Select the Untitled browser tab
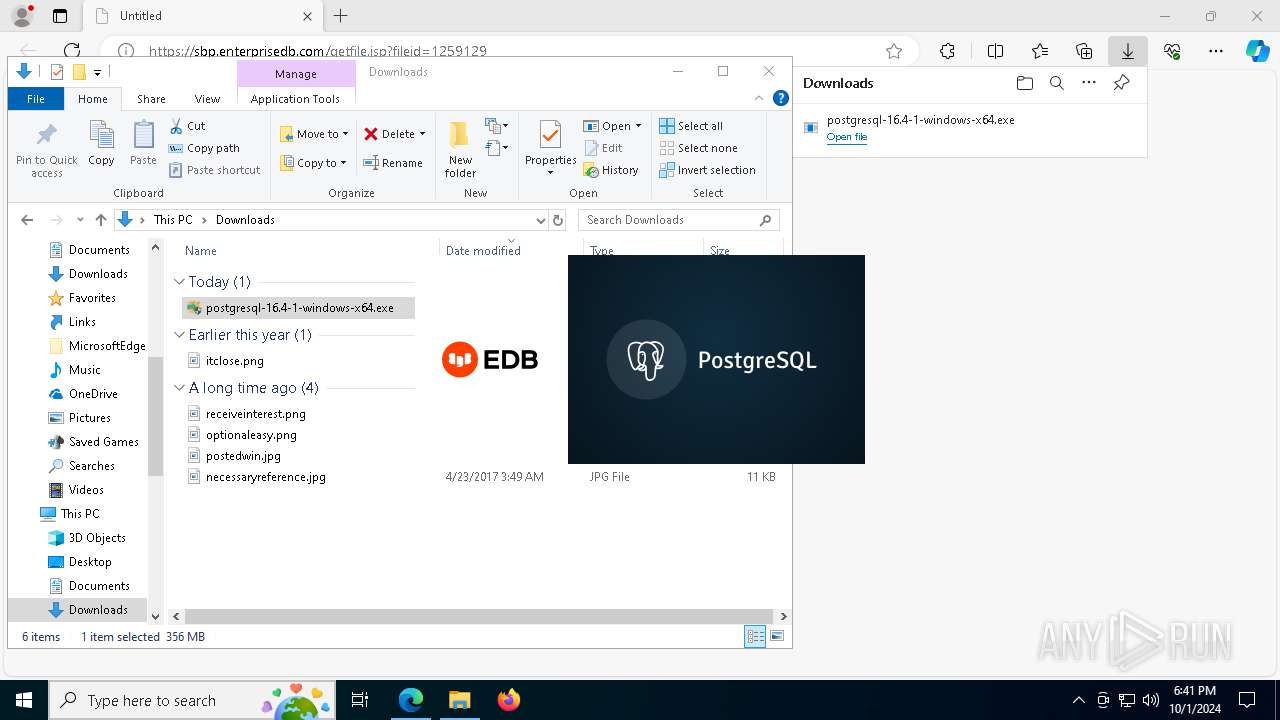The width and height of the screenshot is (1280, 720). tap(201, 16)
